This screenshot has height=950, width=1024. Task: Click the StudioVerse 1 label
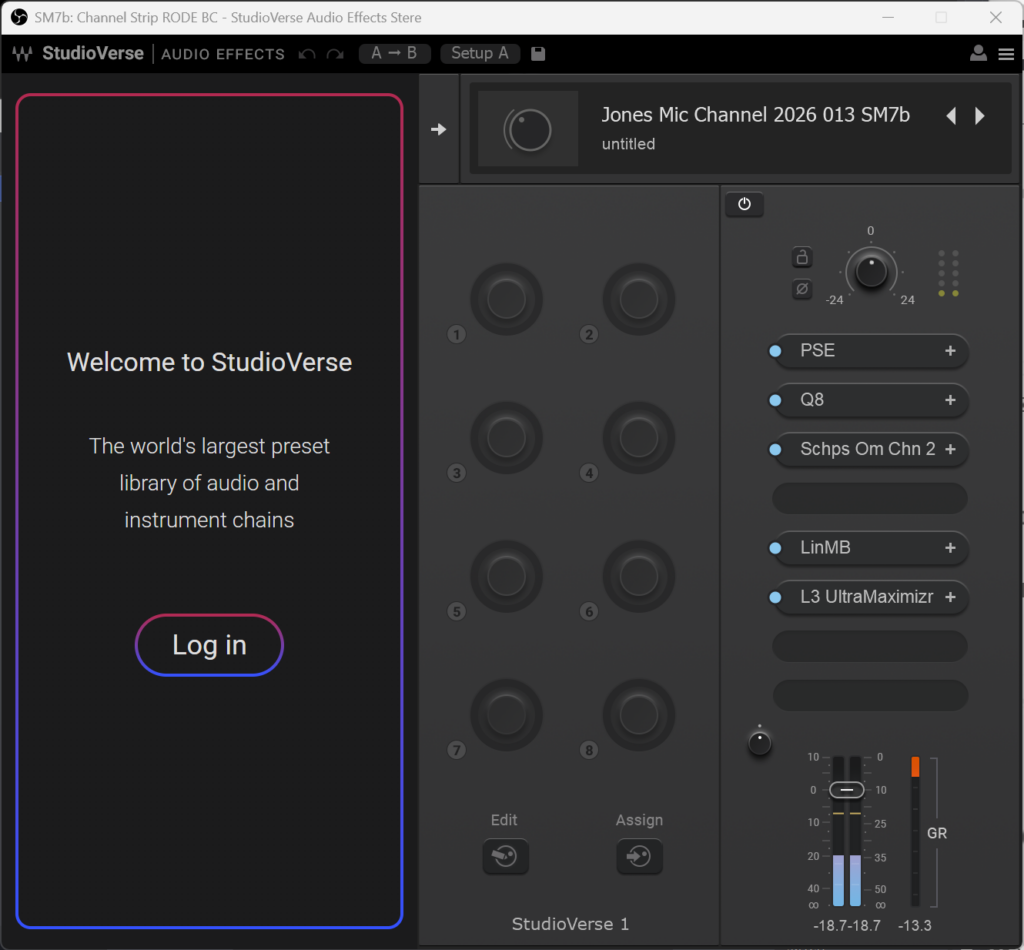570,924
